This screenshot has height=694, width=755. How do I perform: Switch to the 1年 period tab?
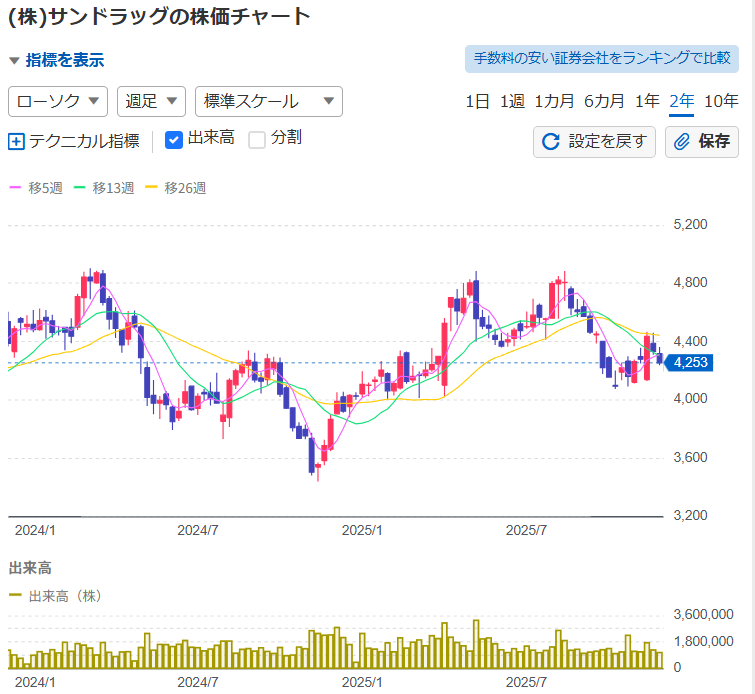(647, 101)
